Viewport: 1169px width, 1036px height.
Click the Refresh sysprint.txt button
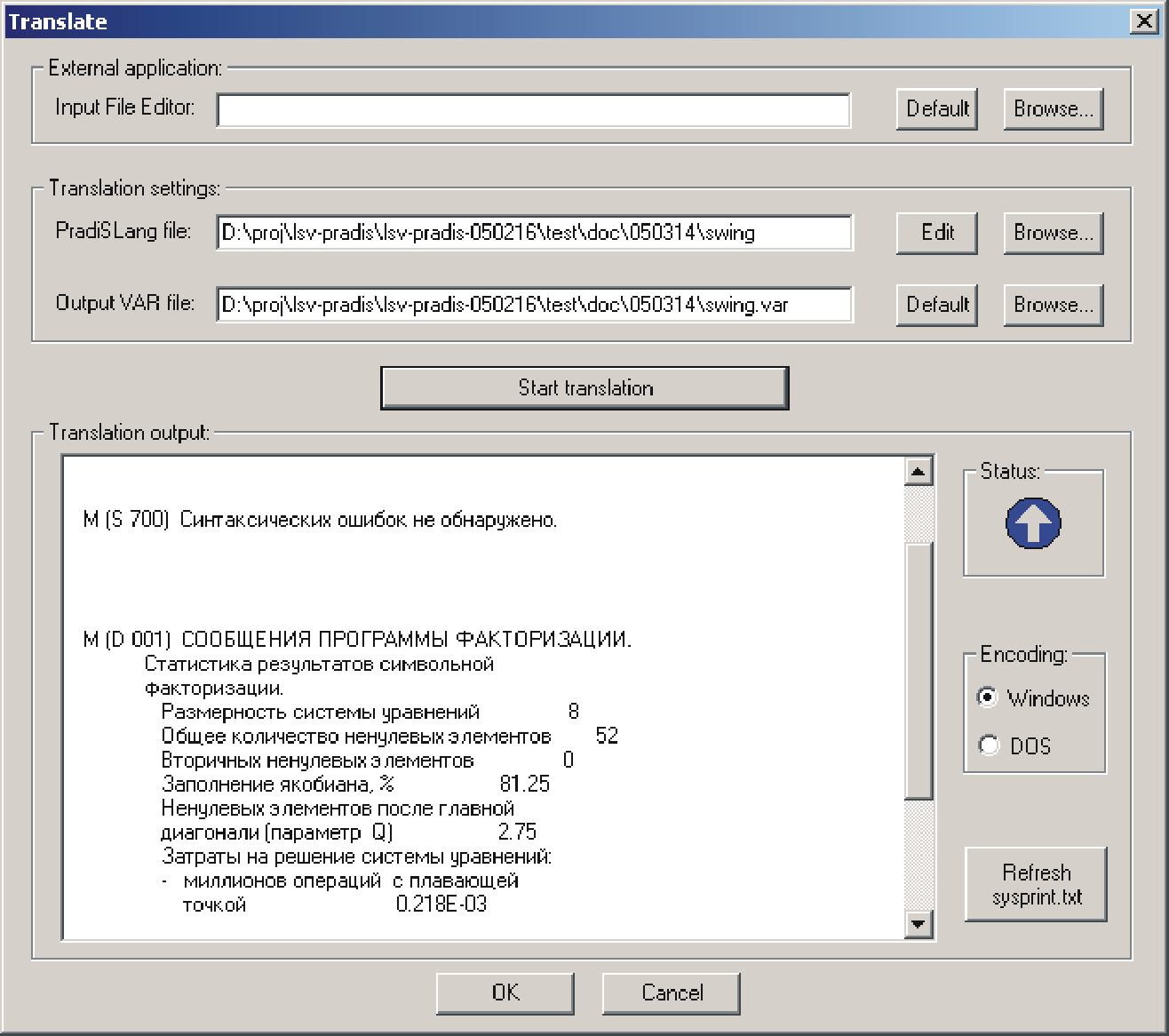pos(1036,884)
